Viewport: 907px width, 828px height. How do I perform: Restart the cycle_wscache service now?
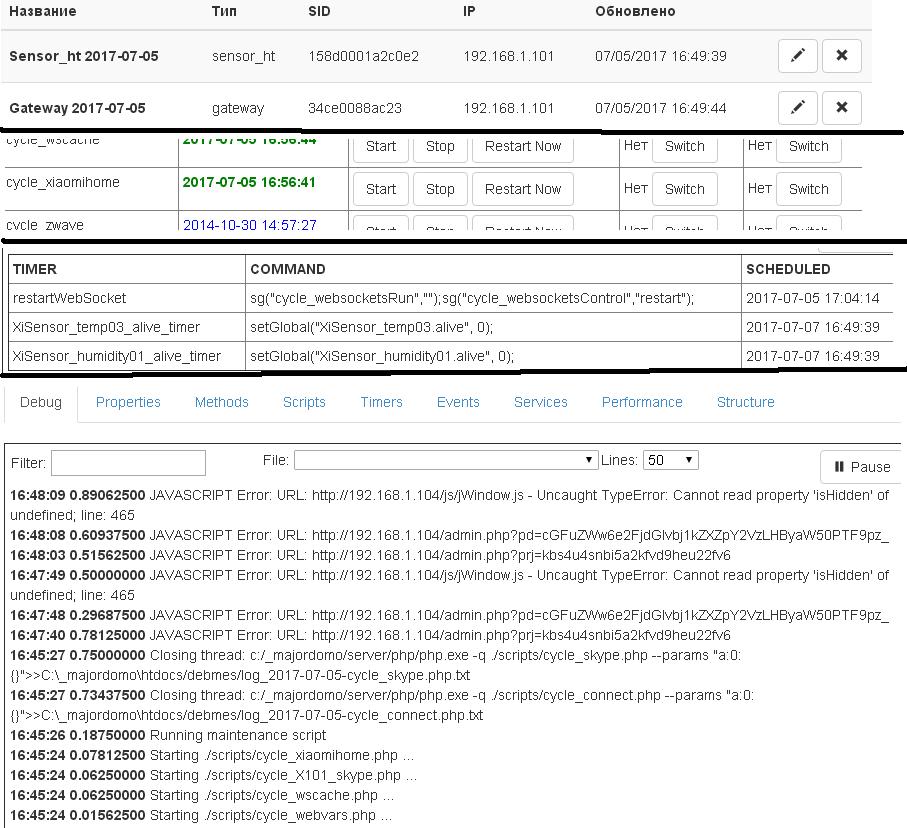522,148
